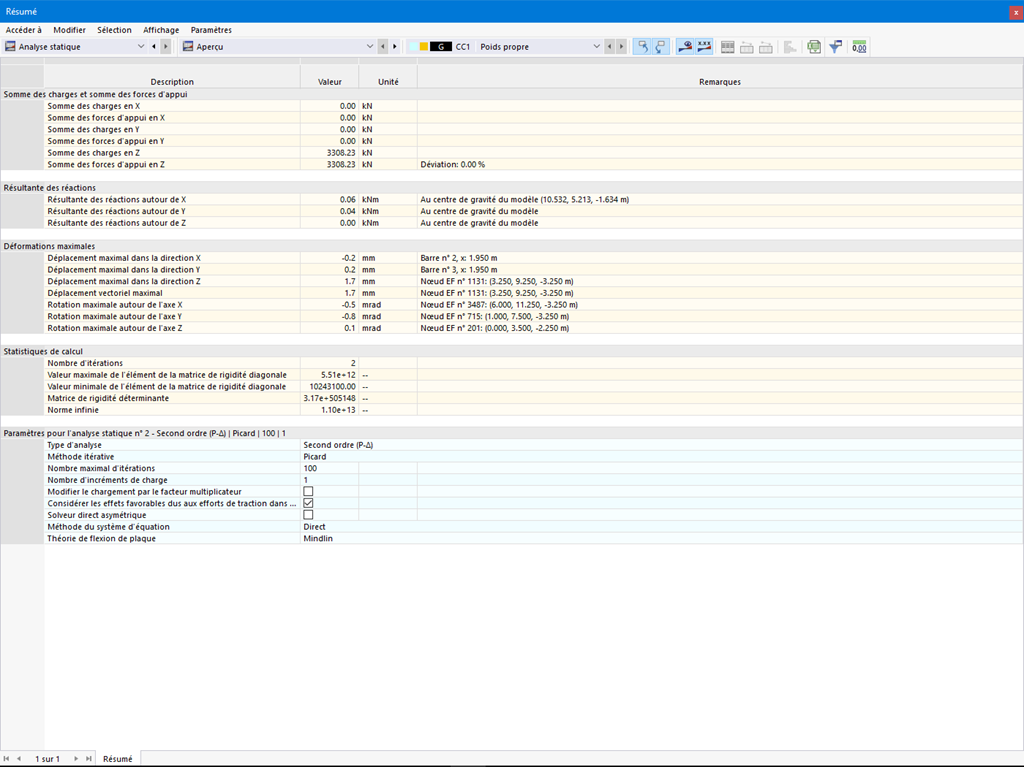Click 'Barre n° 2, x: 1.950 m' remark
Screen dimensions: 1024x767
tap(458, 258)
